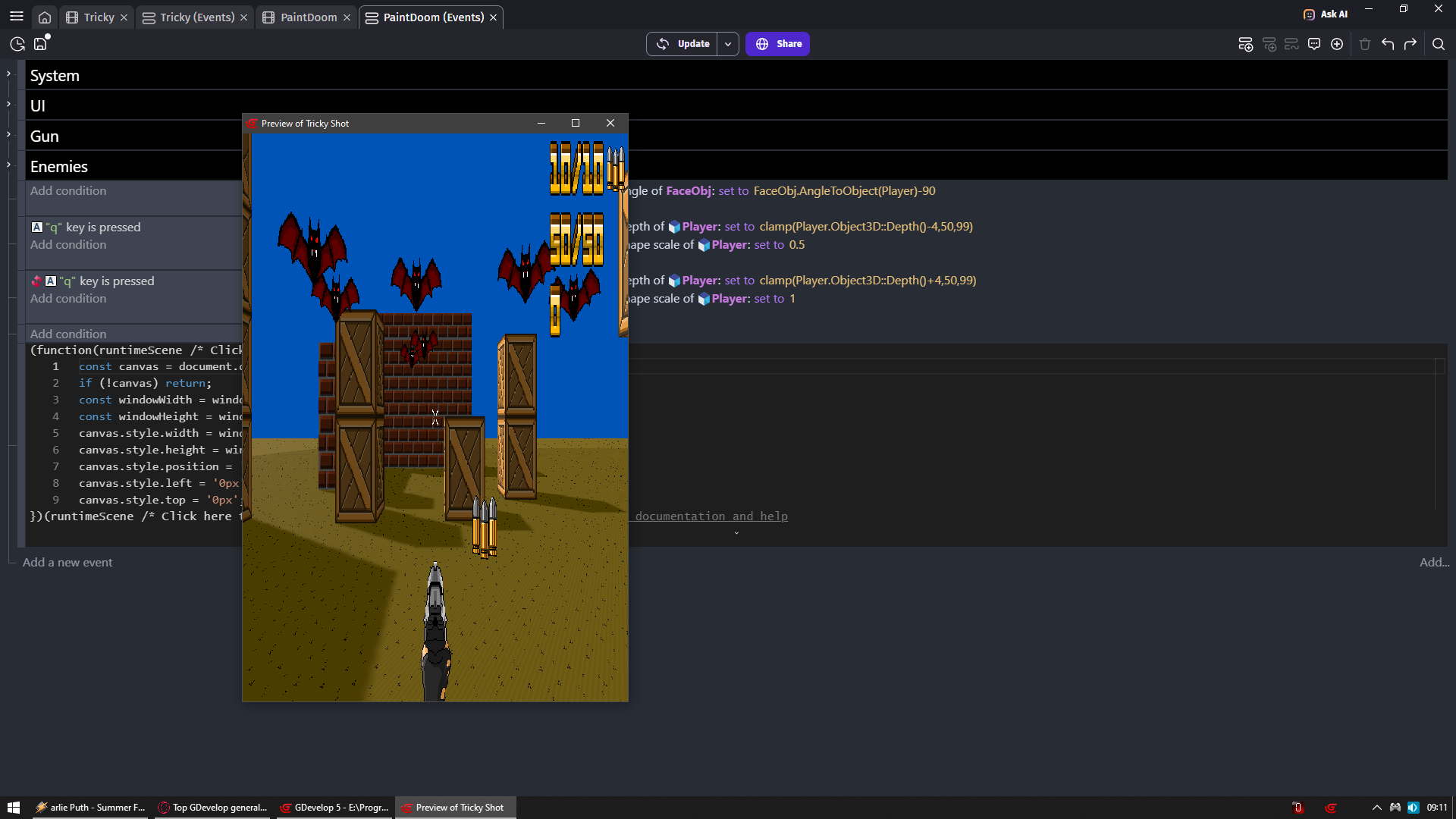Undo the last change
Screen dimensions: 1456x819
point(1389,44)
